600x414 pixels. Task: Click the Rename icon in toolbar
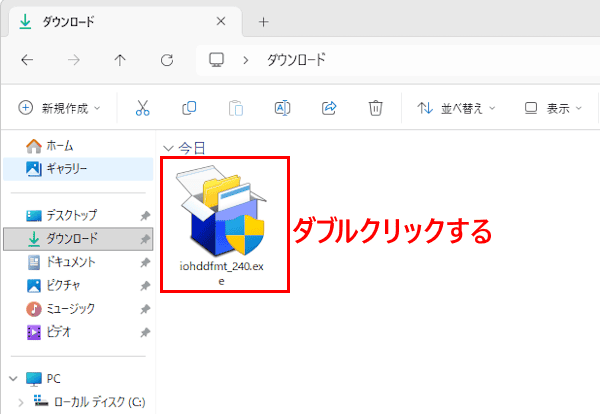(282, 108)
